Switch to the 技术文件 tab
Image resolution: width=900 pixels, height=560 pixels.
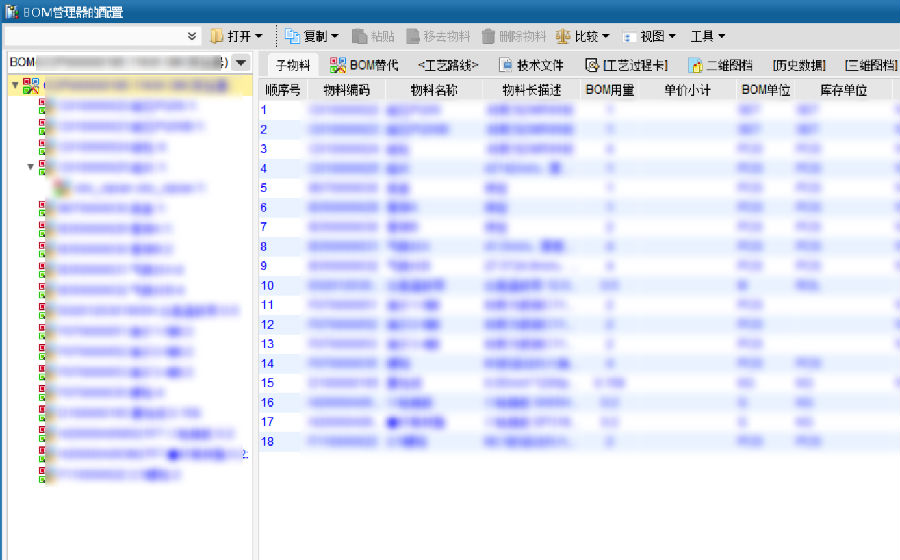[x=531, y=65]
